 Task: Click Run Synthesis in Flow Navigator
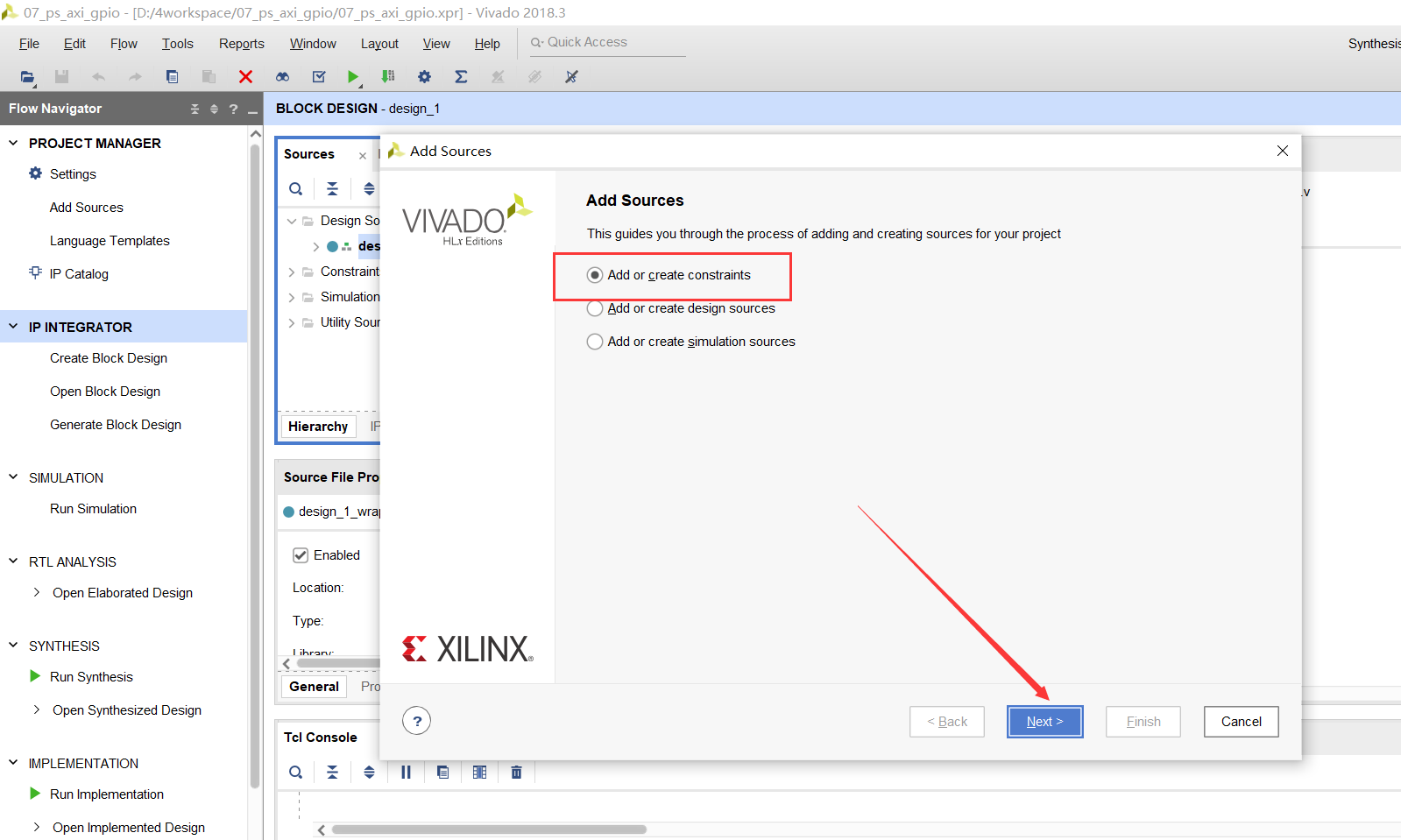[91, 677]
